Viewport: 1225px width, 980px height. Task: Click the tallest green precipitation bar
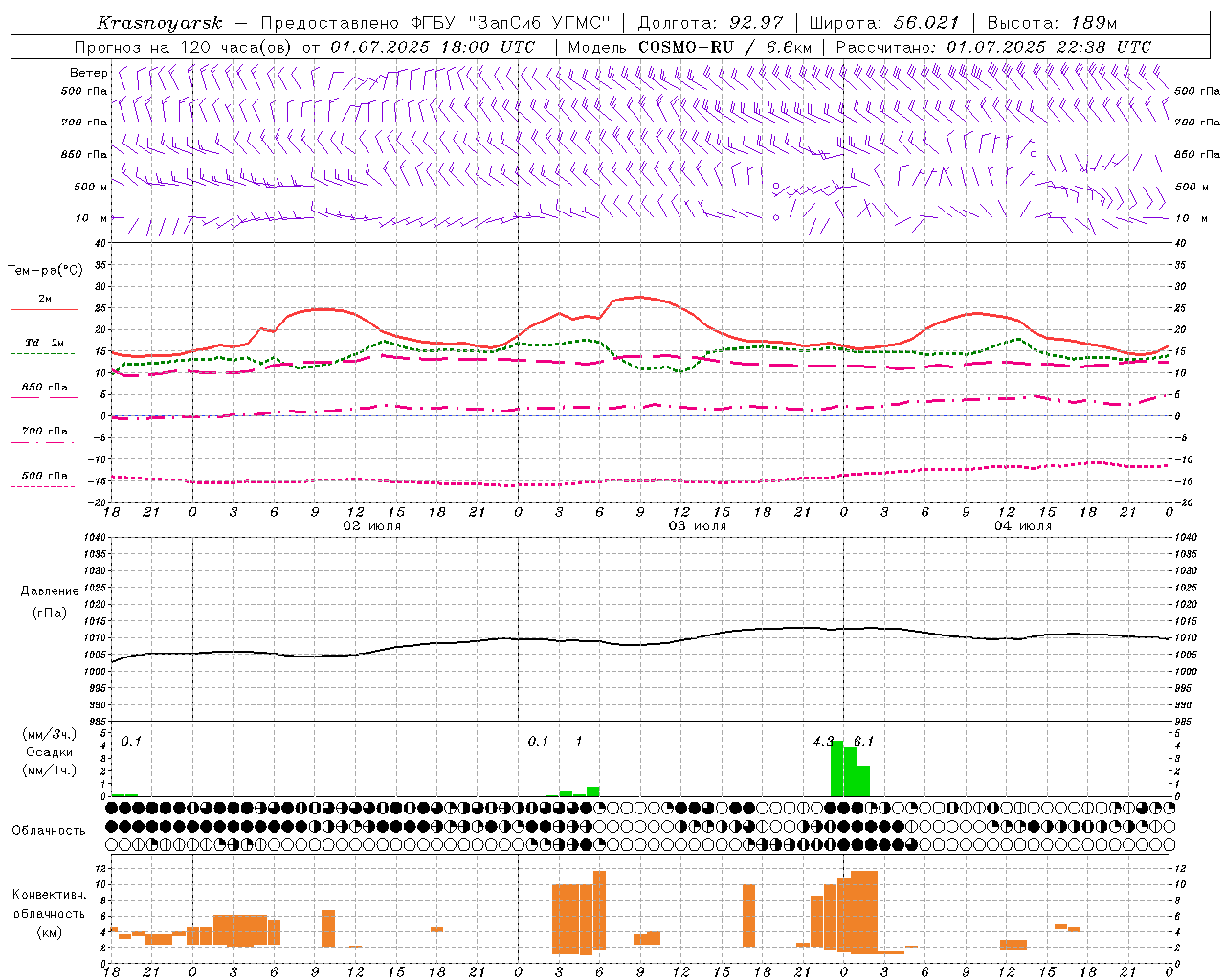pos(836,768)
